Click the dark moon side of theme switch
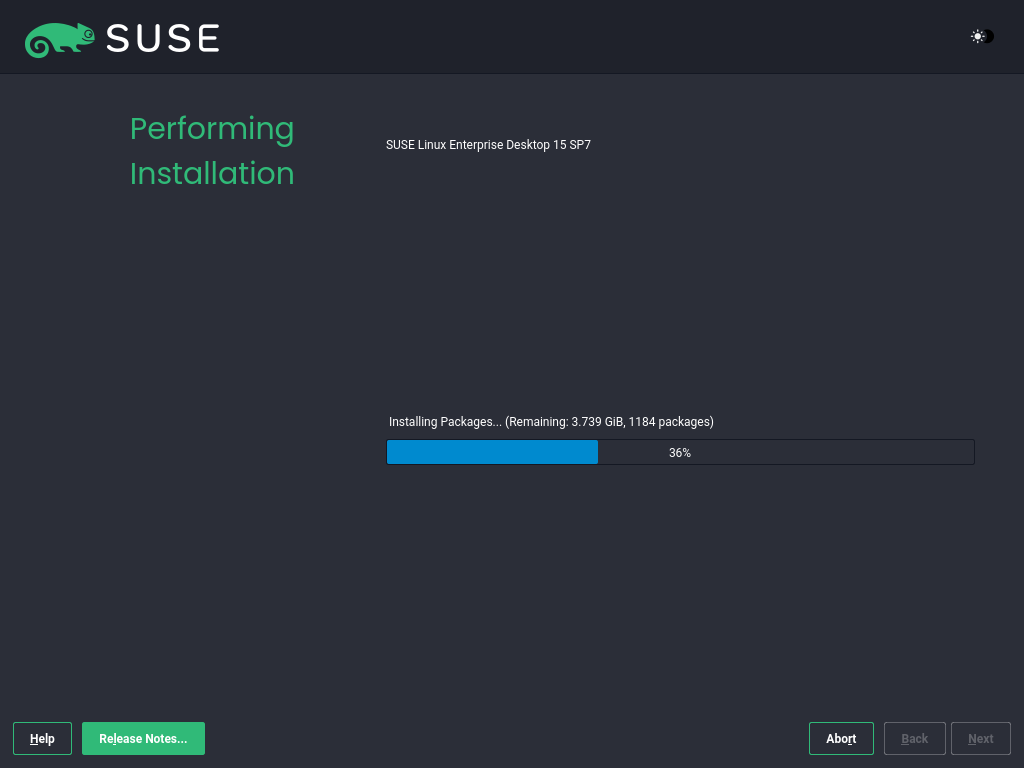 pos(989,37)
